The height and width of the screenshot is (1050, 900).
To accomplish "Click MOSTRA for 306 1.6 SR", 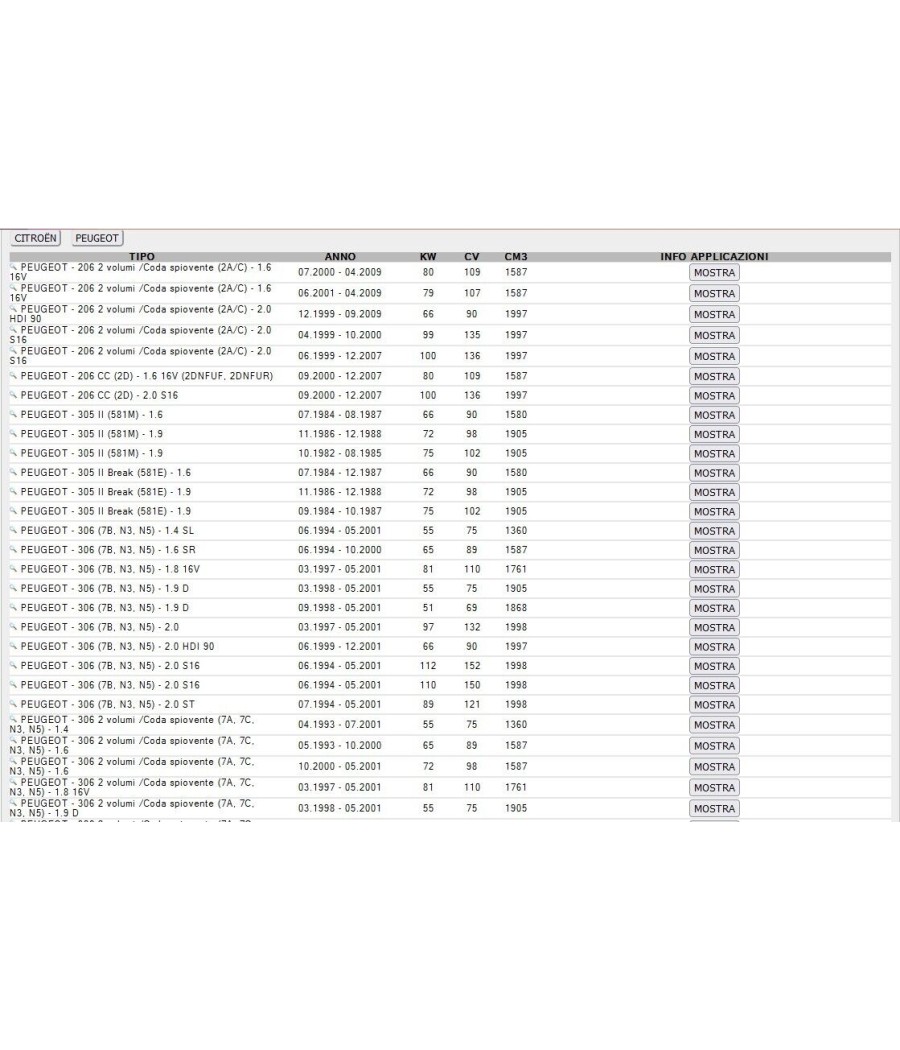I will pyautogui.click(x=714, y=550).
